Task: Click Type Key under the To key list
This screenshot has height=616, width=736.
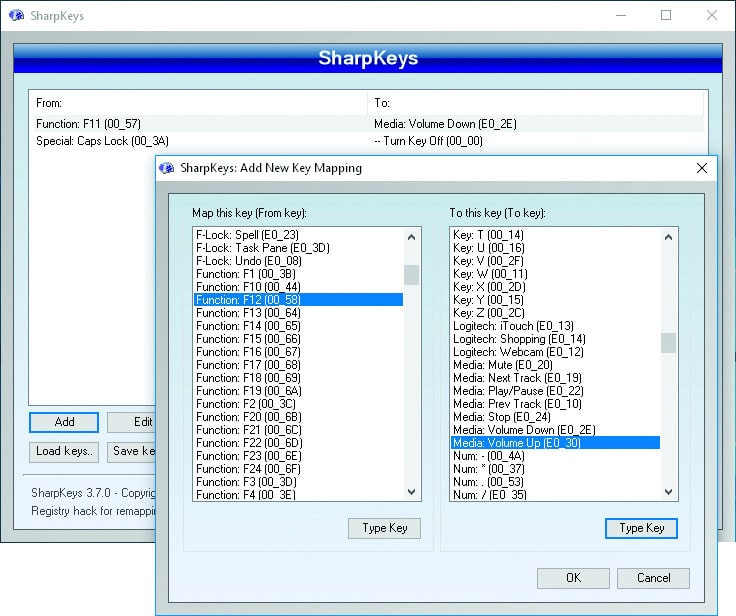Action: coord(641,528)
